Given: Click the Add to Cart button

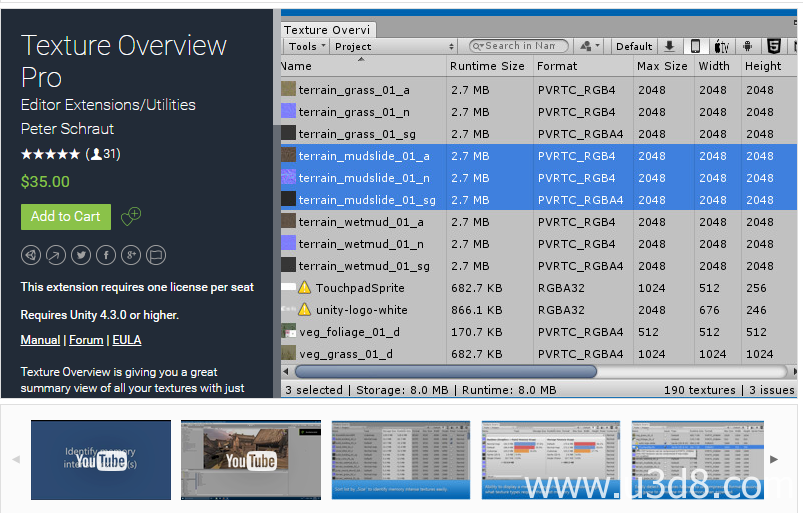Looking at the screenshot, I should click(x=66, y=217).
